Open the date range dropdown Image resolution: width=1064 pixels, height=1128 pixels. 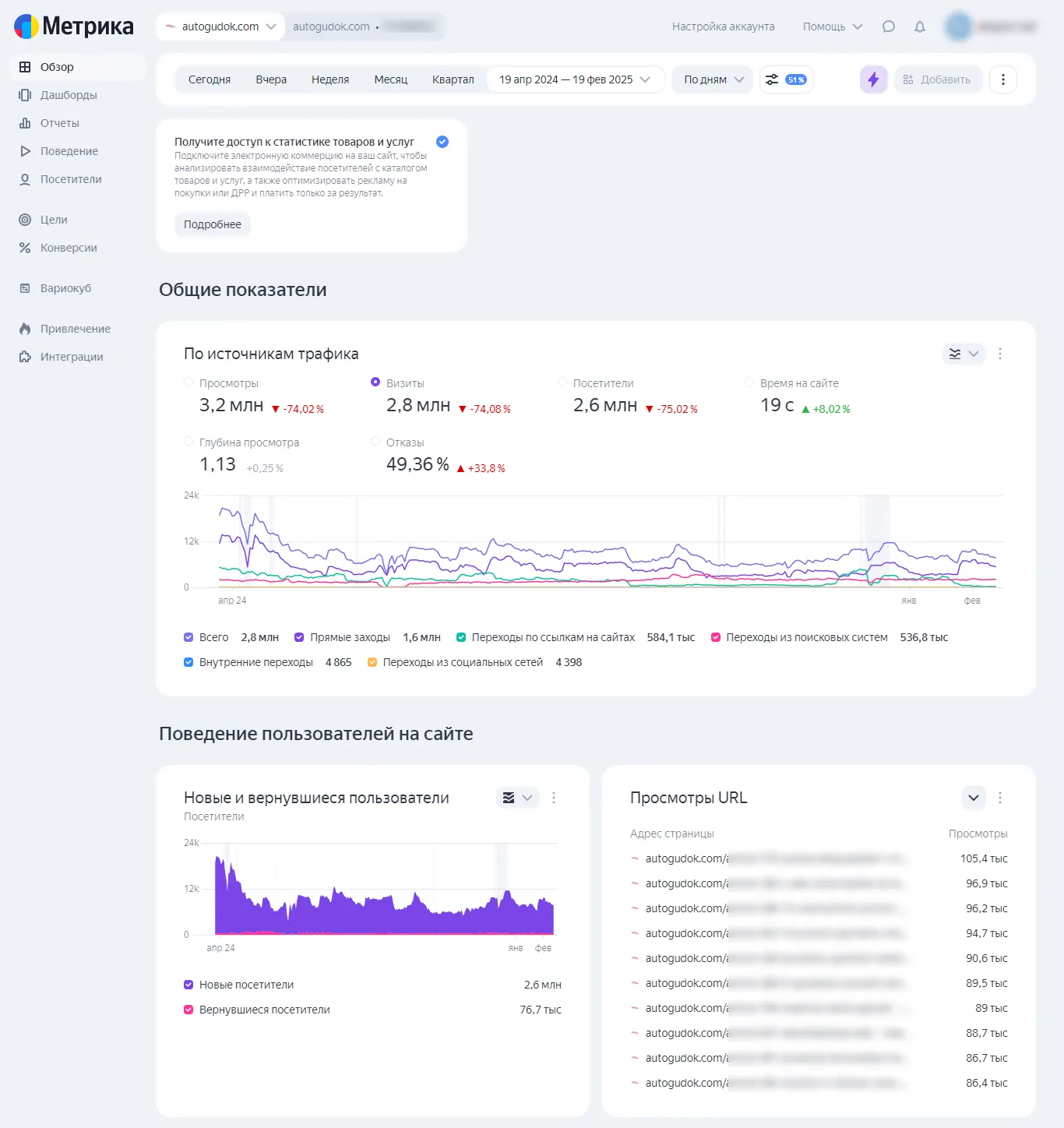[x=575, y=79]
